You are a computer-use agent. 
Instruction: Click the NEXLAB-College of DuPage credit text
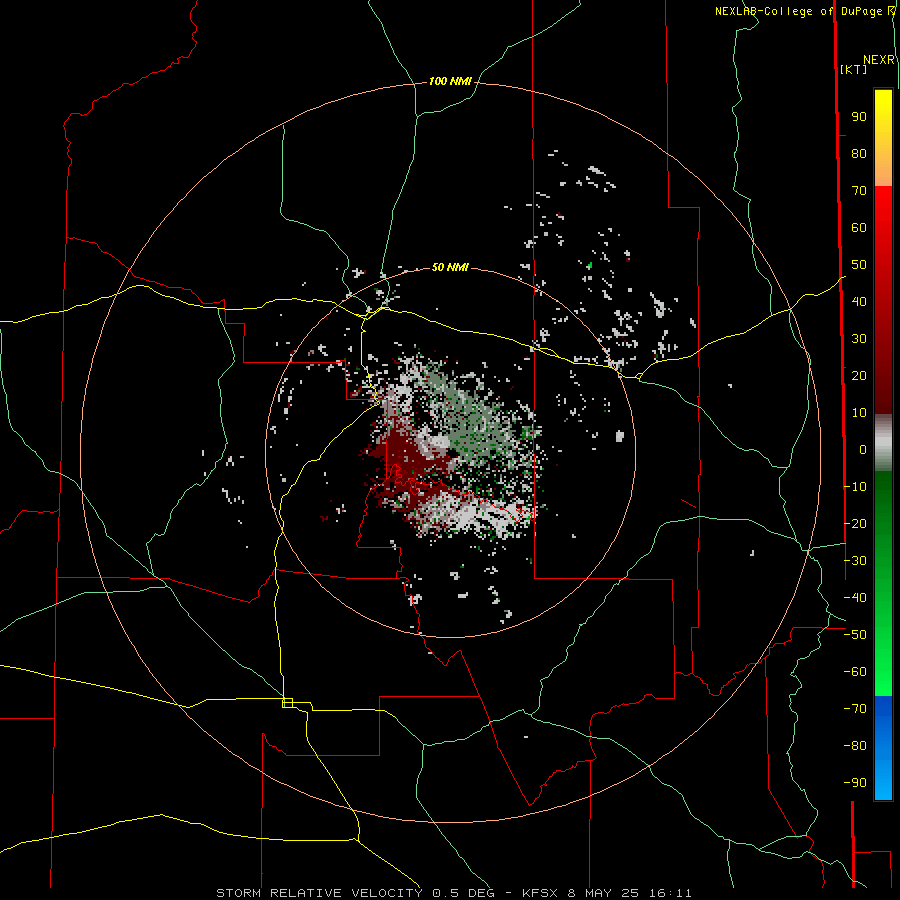click(800, 11)
